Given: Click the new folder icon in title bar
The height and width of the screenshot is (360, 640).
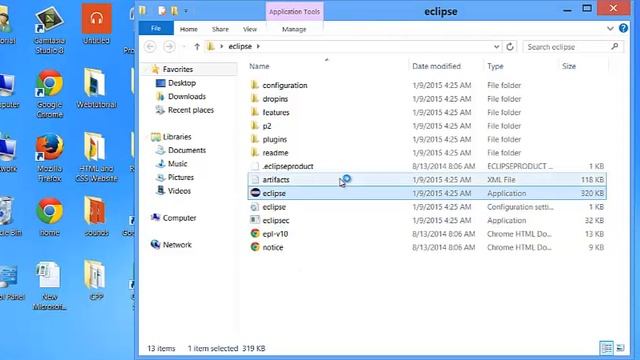Looking at the screenshot, I should 174,11.
